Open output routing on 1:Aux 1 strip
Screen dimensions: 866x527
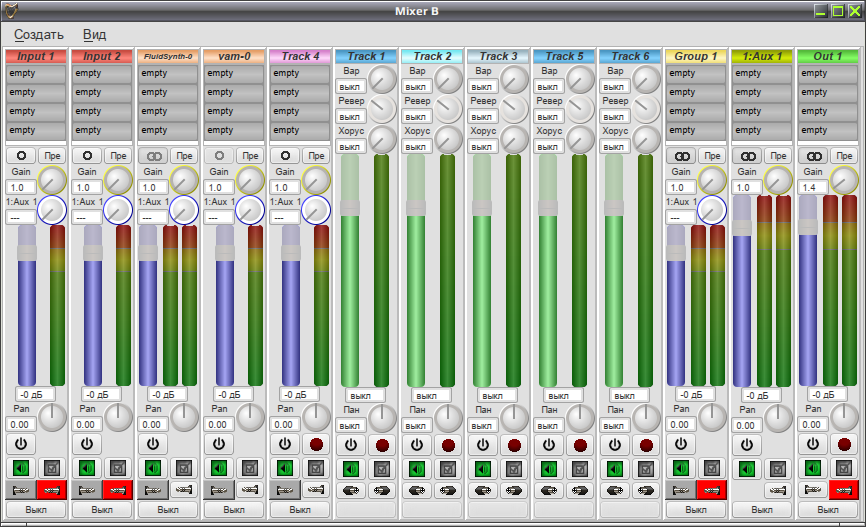click(778, 490)
